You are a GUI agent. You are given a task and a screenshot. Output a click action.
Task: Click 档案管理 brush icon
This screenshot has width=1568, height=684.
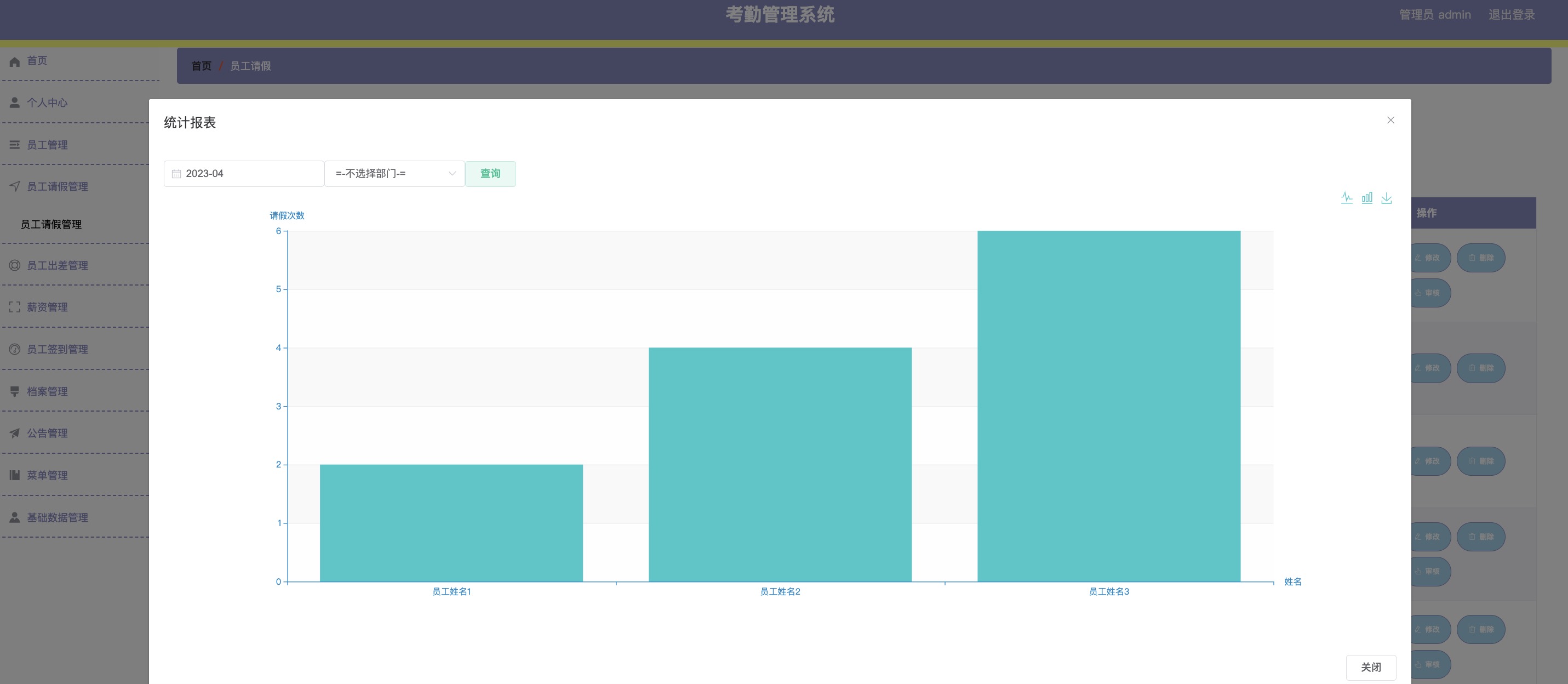click(x=15, y=391)
